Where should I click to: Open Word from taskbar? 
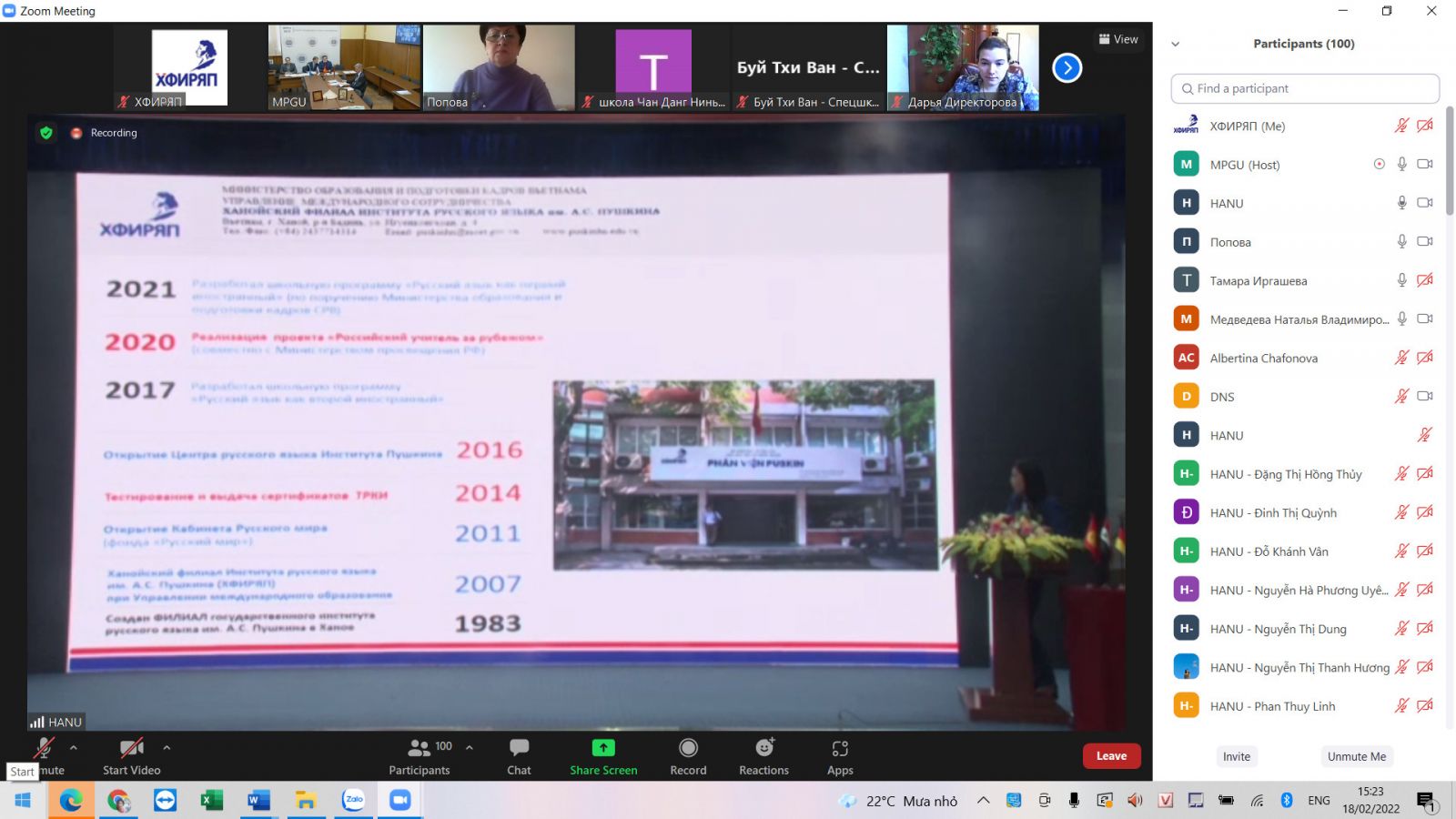[258, 801]
